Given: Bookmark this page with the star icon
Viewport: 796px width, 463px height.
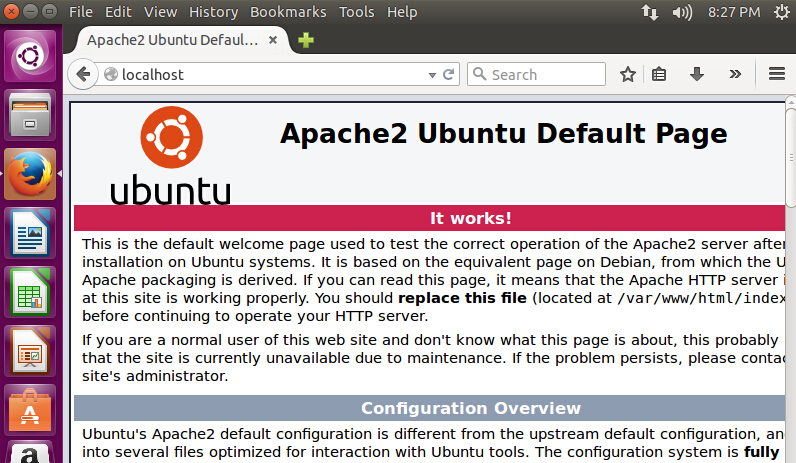Looking at the screenshot, I should [627, 74].
